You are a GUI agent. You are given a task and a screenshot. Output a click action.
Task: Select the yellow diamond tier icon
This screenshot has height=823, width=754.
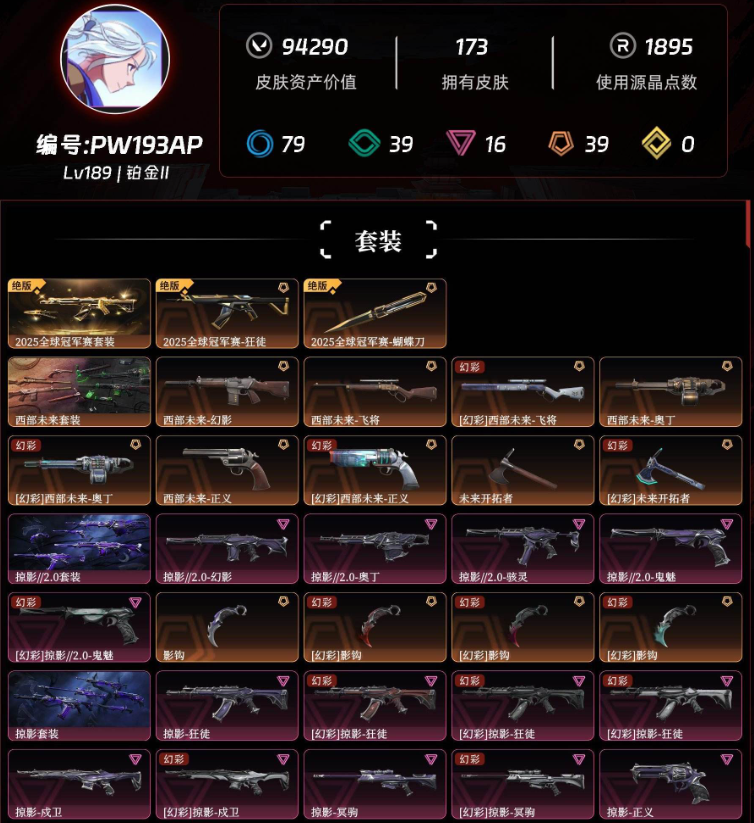(x=656, y=143)
